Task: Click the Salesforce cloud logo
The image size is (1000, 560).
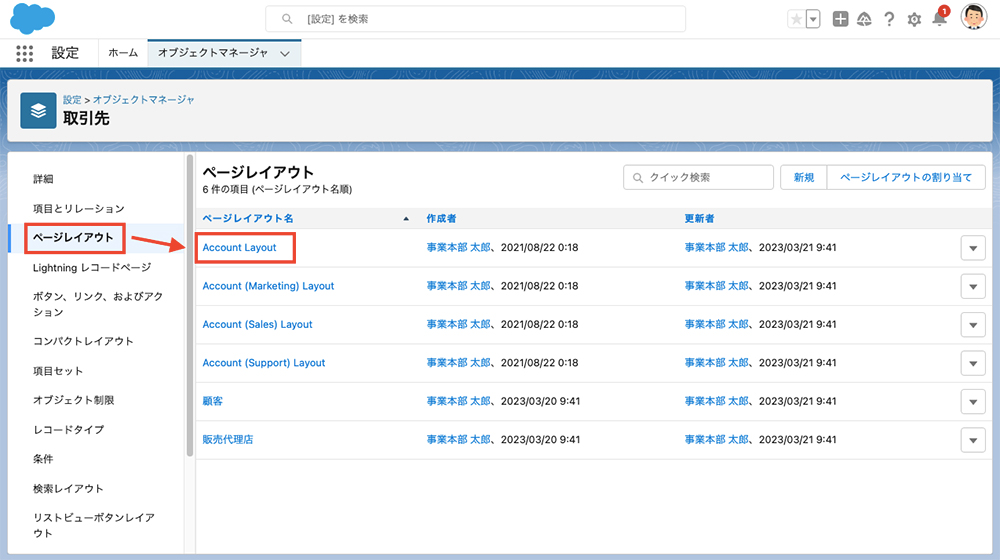Action: (x=33, y=18)
